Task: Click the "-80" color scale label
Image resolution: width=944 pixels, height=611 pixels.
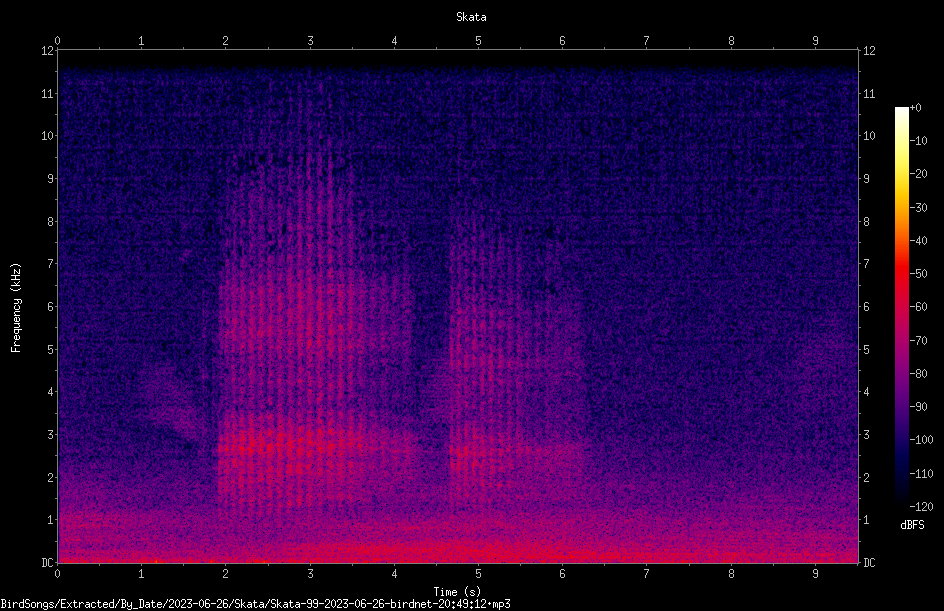Action: point(918,374)
